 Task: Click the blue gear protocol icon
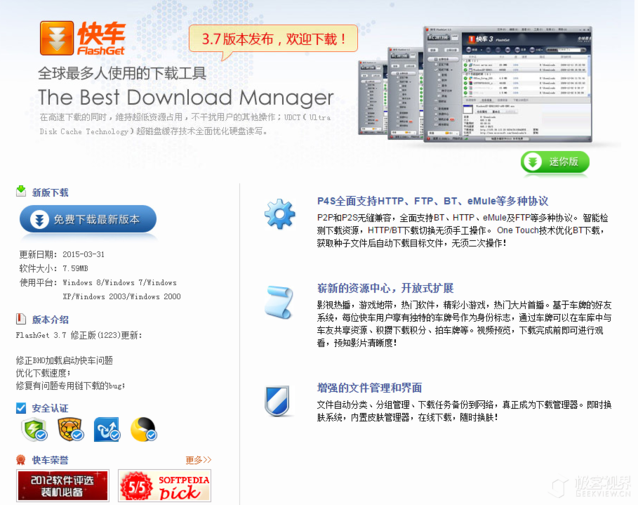coord(280,214)
